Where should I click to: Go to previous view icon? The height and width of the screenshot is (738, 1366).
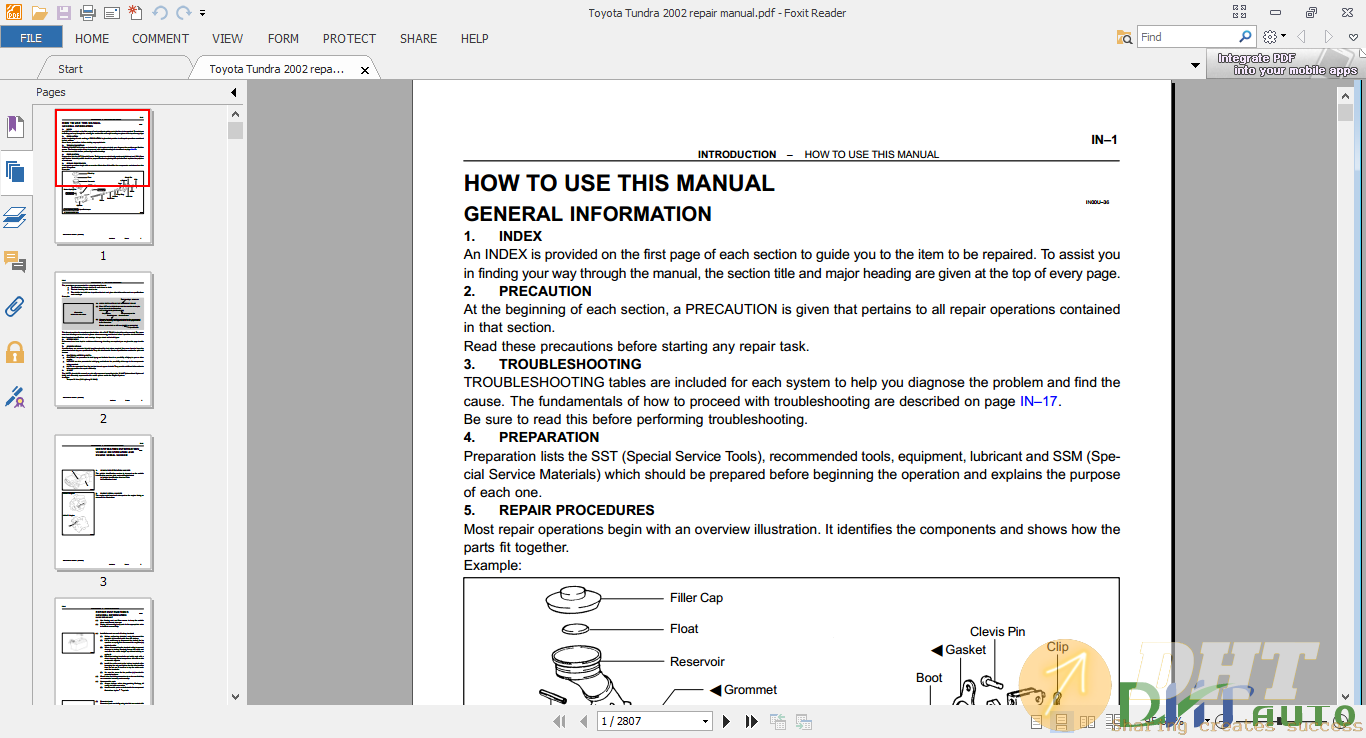click(x=777, y=721)
